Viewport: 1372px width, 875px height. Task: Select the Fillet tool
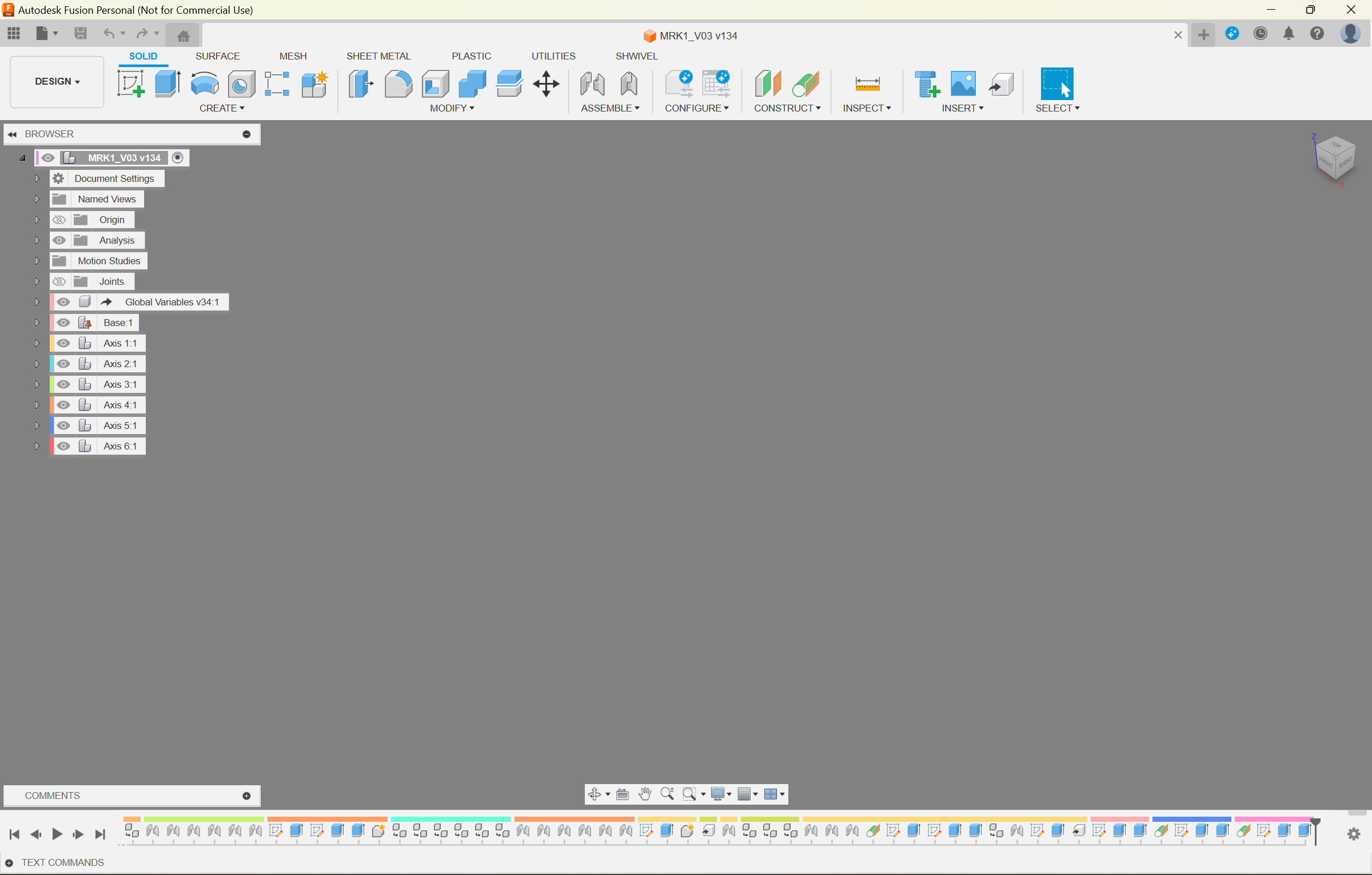[x=398, y=83]
